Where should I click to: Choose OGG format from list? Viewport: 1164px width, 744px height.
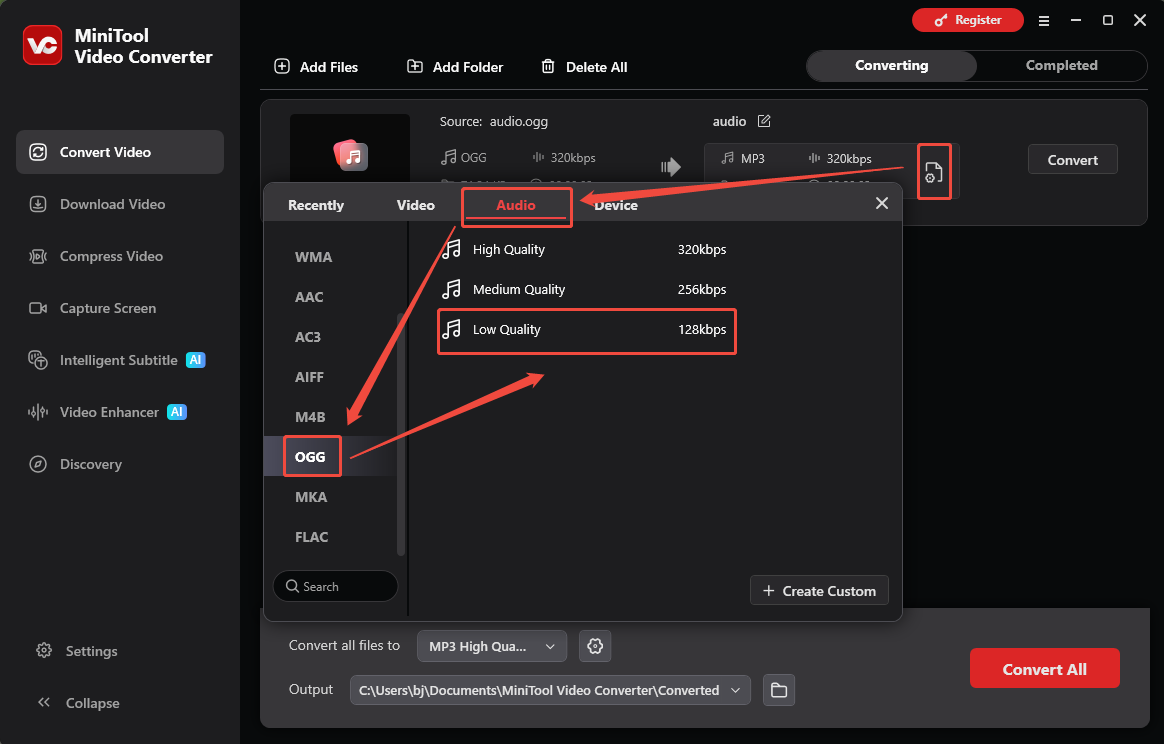[310, 457]
